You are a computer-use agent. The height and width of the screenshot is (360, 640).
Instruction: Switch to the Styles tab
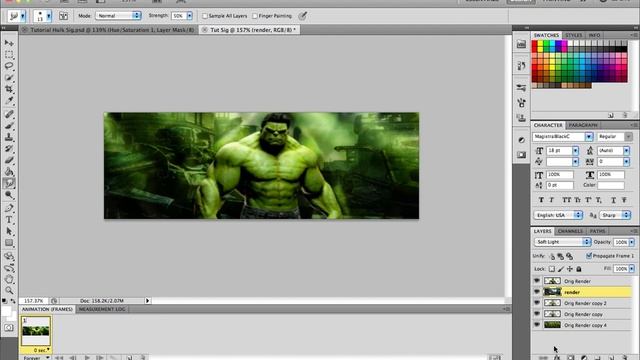tap(573, 35)
